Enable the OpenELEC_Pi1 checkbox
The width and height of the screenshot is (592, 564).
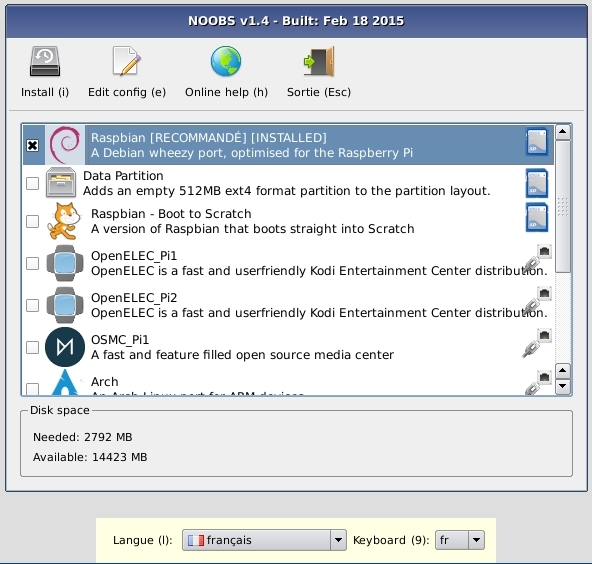tap(32, 263)
